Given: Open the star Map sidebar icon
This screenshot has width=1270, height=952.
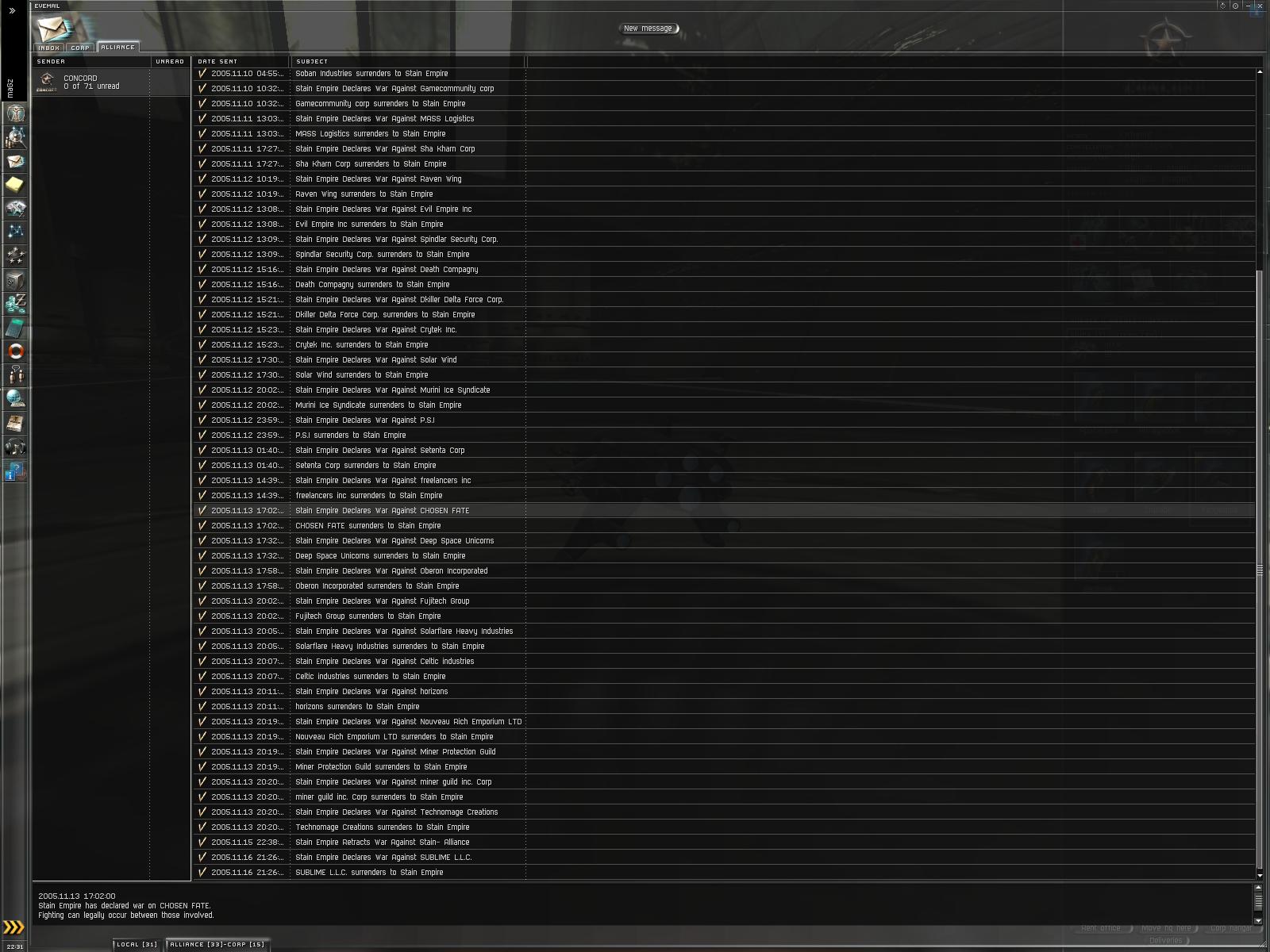Looking at the screenshot, I should [x=16, y=232].
